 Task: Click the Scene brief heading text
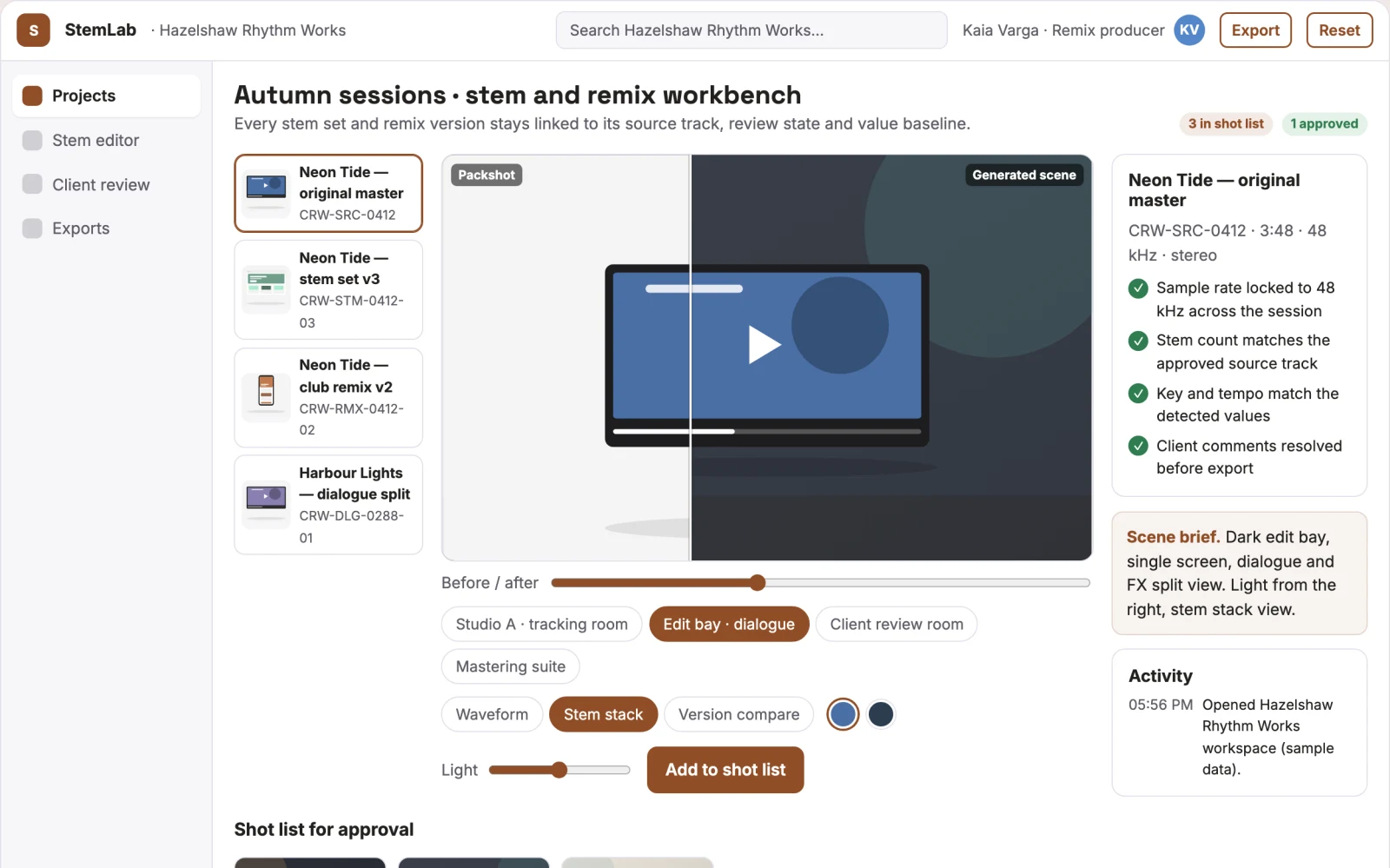(x=1173, y=537)
